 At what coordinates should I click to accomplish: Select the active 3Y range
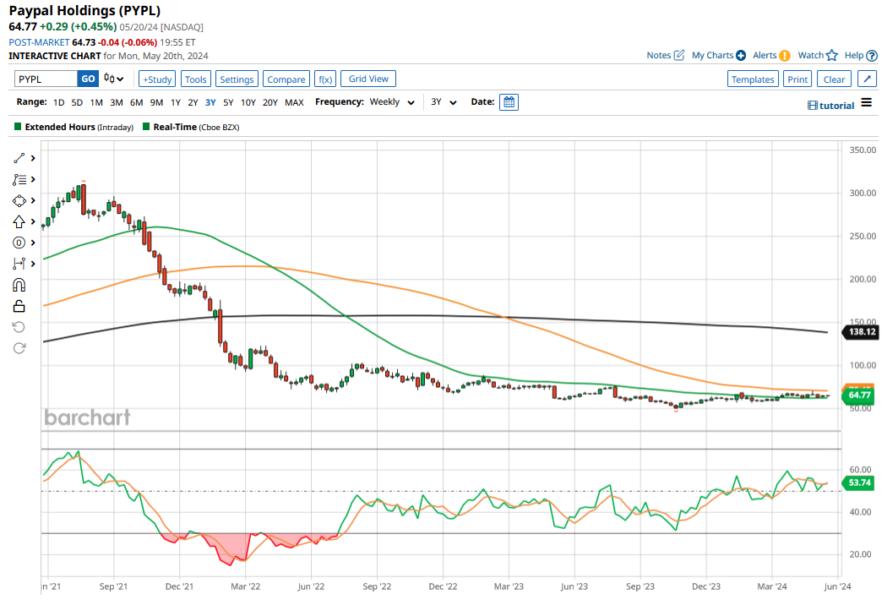click(210, 102)
